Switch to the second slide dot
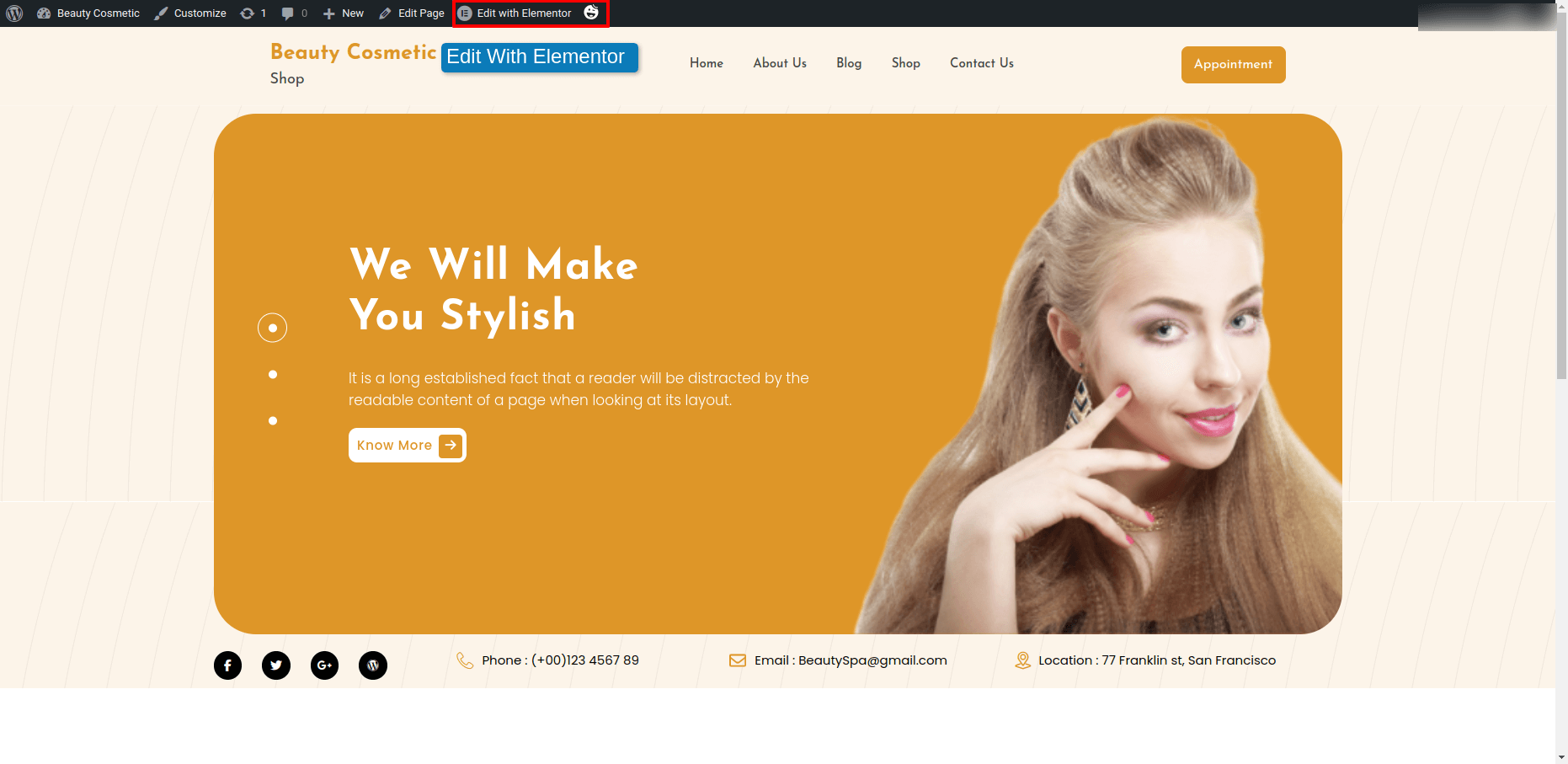 (273, 375)
